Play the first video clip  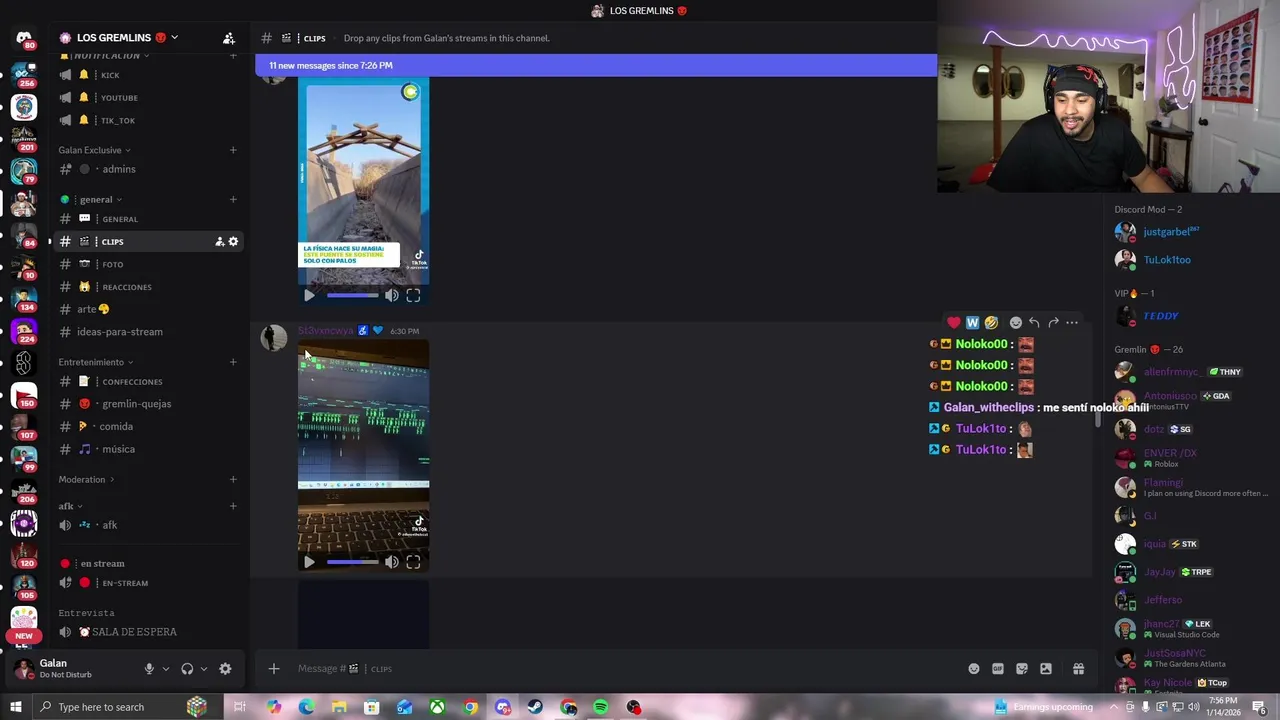[309, 295]
